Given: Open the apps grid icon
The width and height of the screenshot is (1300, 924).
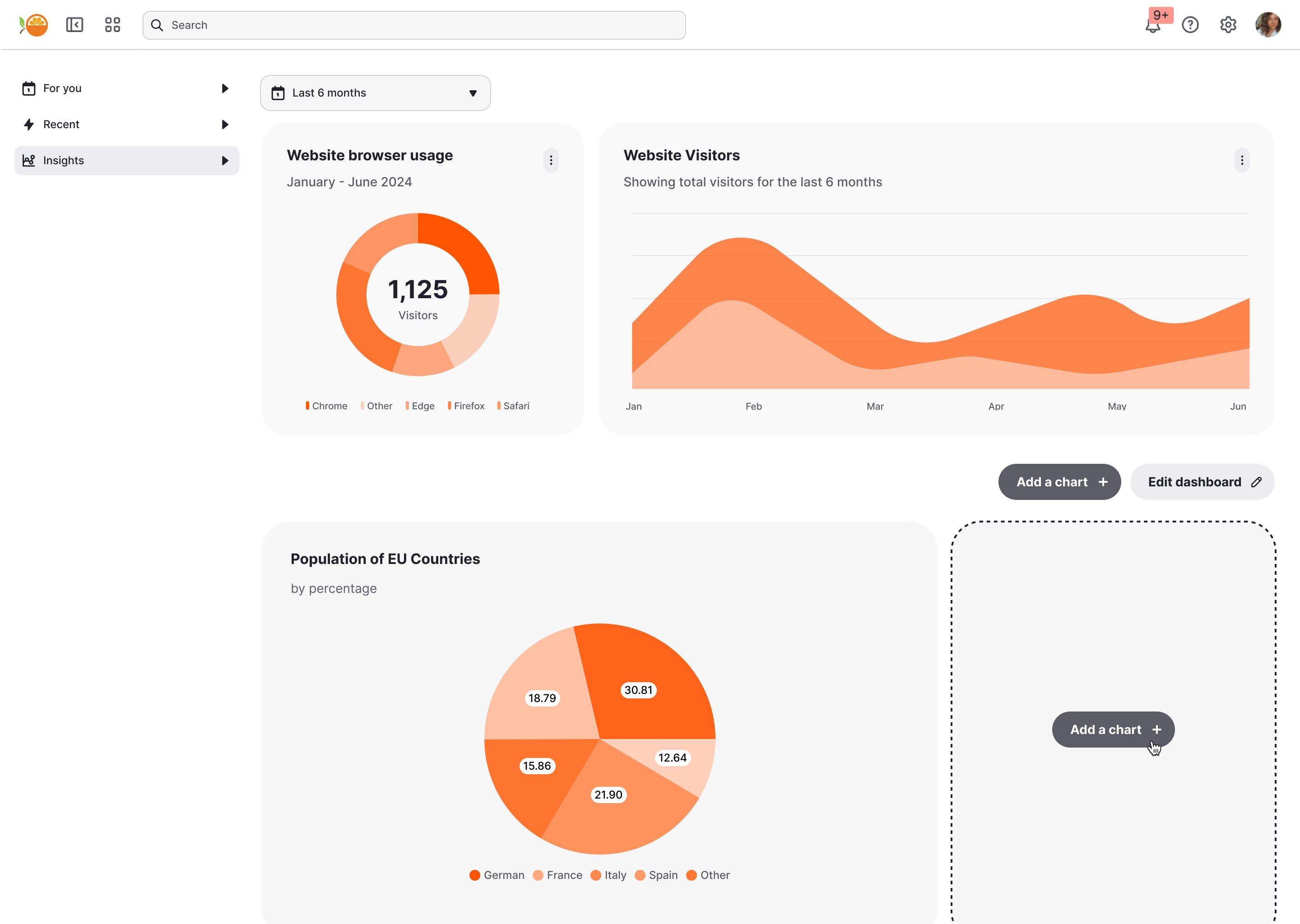Looking at the screenshot, I should tap(113, 25).
